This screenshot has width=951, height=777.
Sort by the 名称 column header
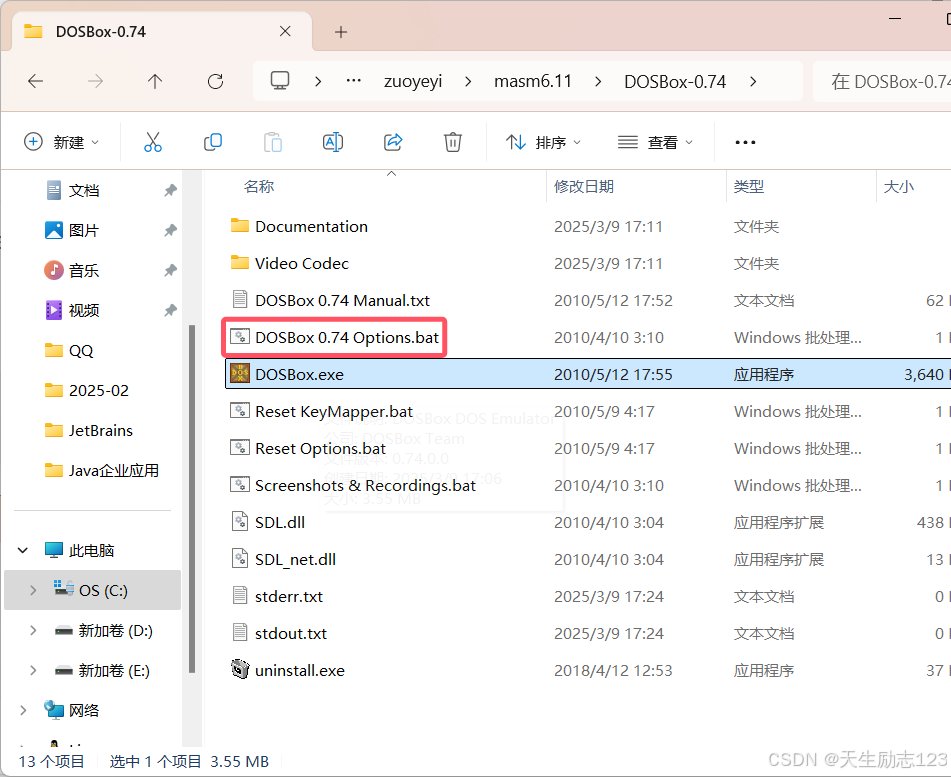click(x=259, y=186)
